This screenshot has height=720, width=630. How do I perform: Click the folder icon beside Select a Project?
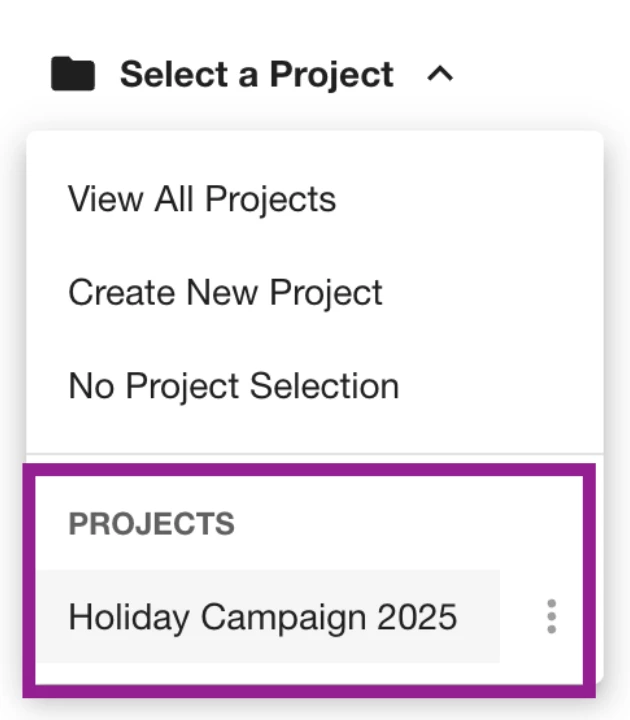click(73, 75)
